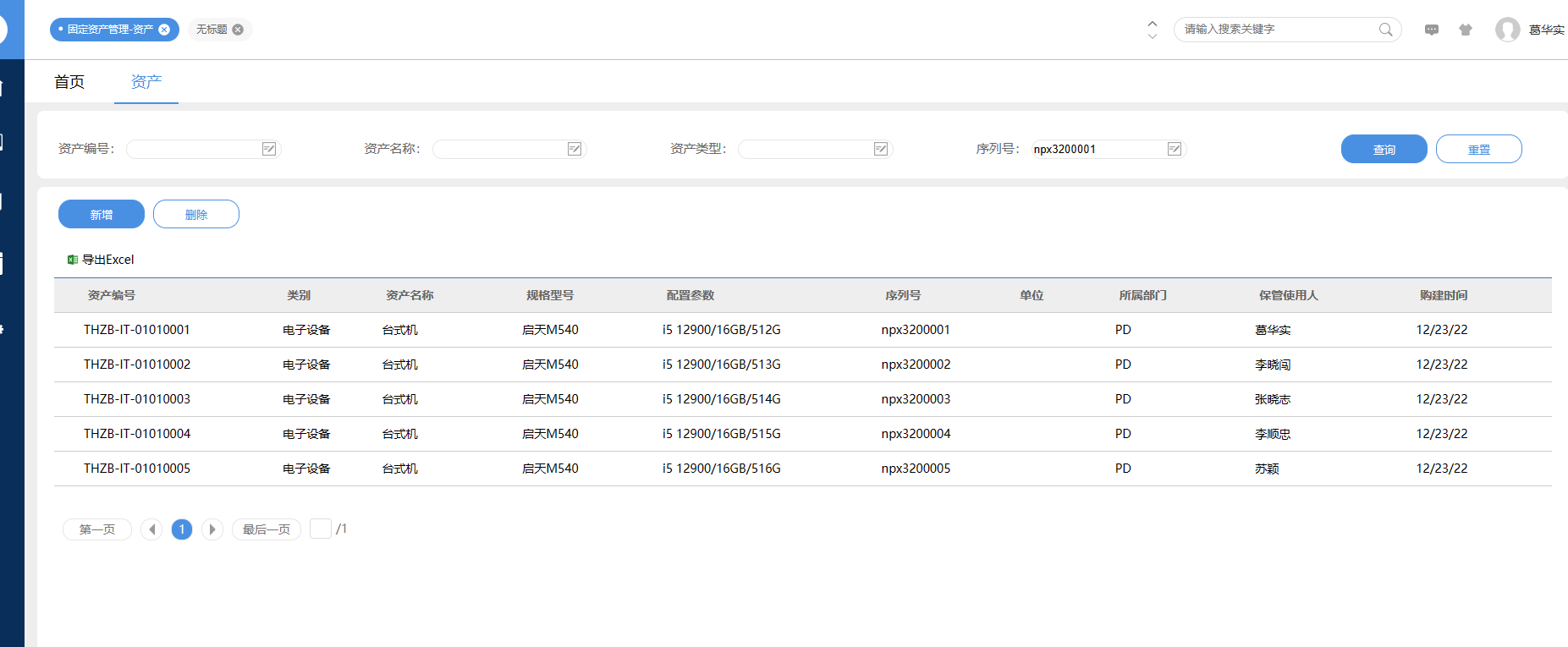Open the 资产编号 field picker icon

(x=269, y=149)
